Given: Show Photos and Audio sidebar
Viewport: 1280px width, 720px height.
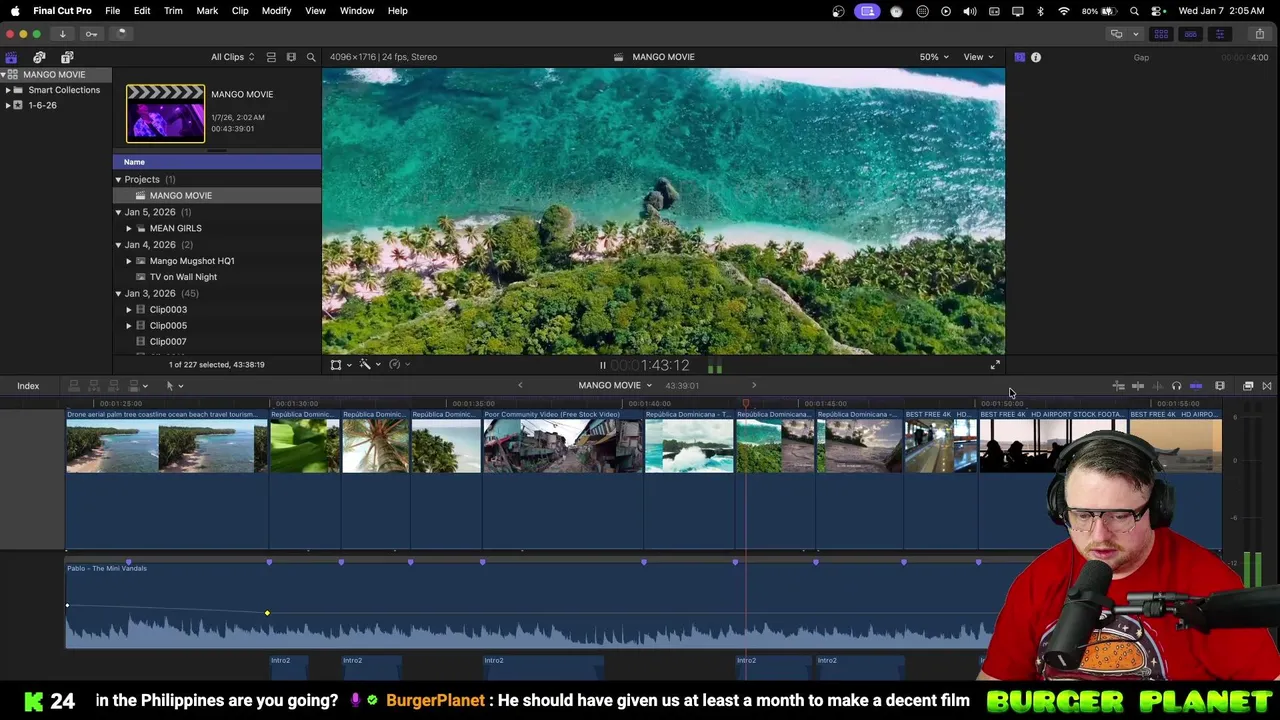Looking at the screenshot, I should click(39, 57).
